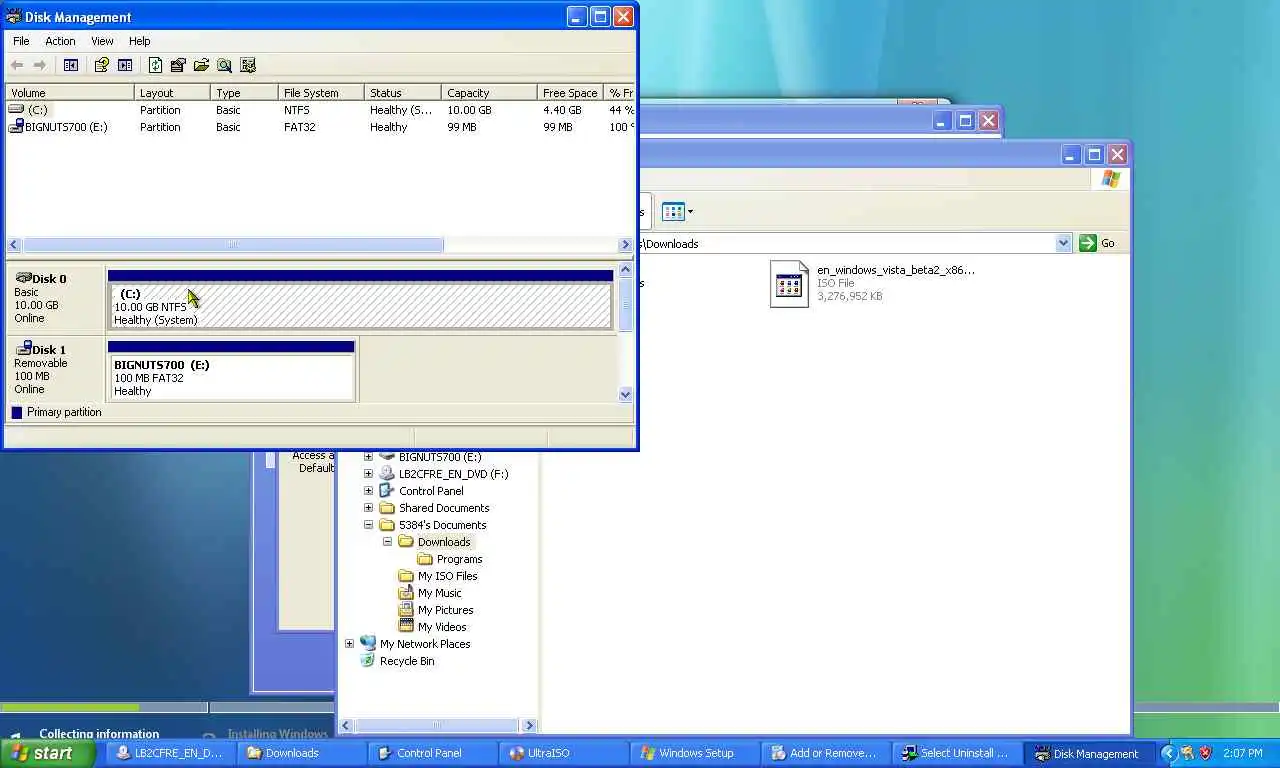Switch to Windows Setup taskbar button
This screenshot has height=768, width=1280.
(693, 753)
